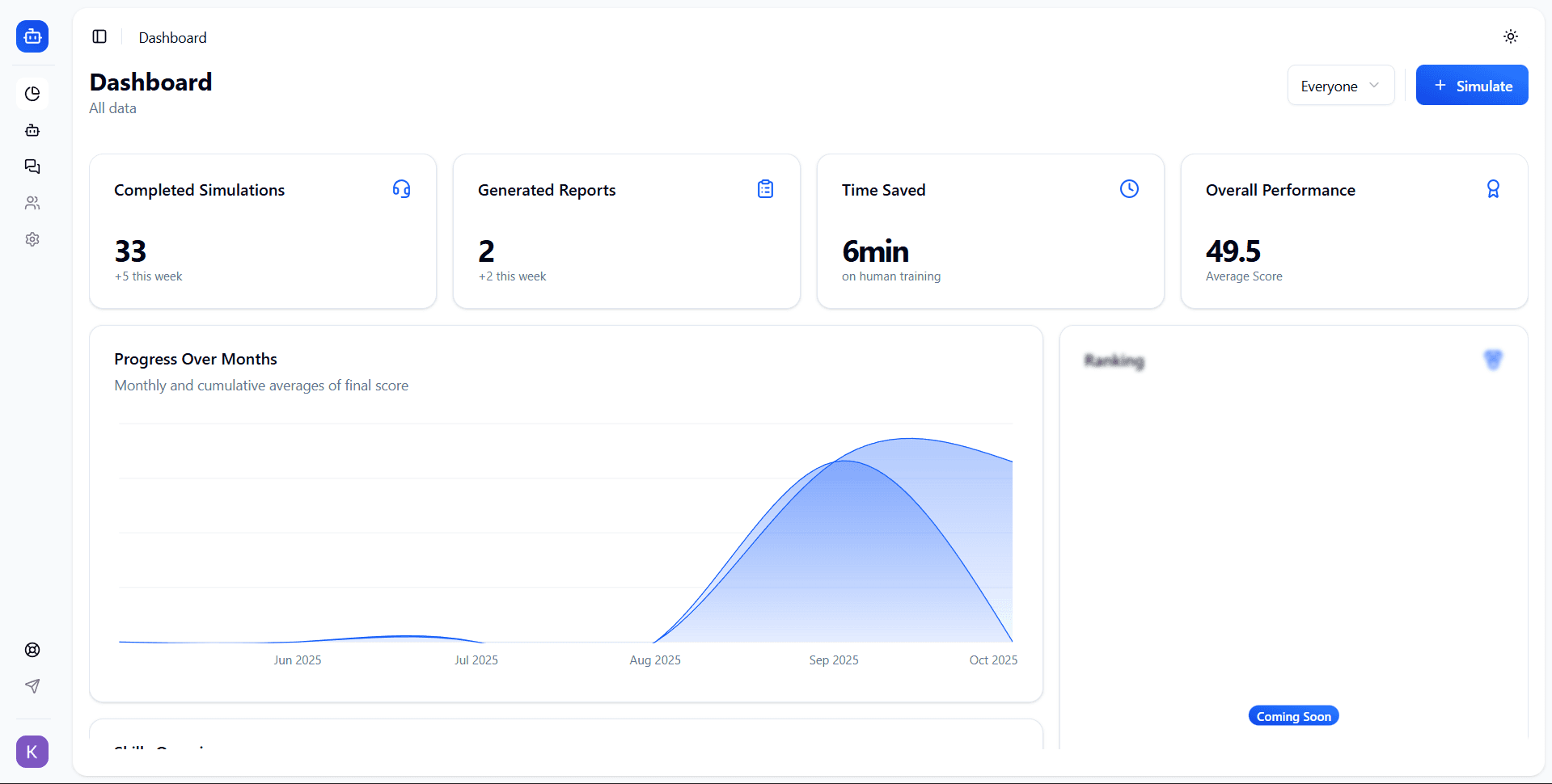Click the robot app logo in sidebar
The height and width of the screenshot is (784, 1552).
32,36
